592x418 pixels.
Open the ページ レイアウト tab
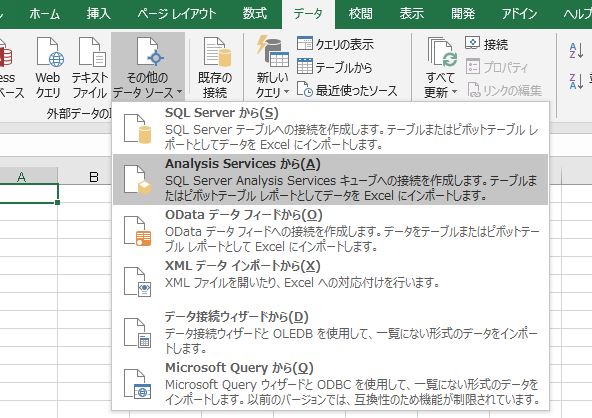point(176,14)
